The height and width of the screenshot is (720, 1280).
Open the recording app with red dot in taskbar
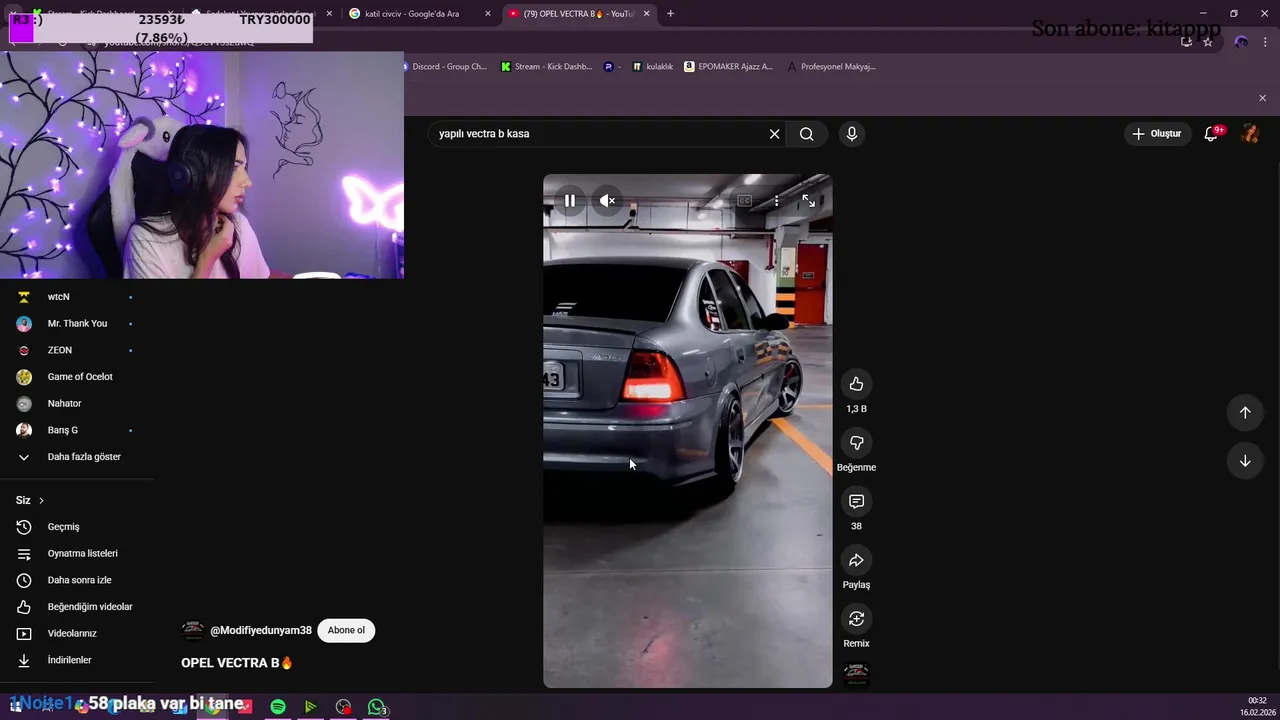tap(344, 707)
